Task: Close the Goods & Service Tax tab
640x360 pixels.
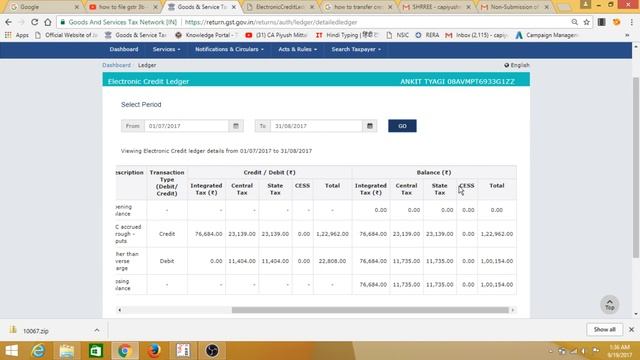Action: point(234,7)
